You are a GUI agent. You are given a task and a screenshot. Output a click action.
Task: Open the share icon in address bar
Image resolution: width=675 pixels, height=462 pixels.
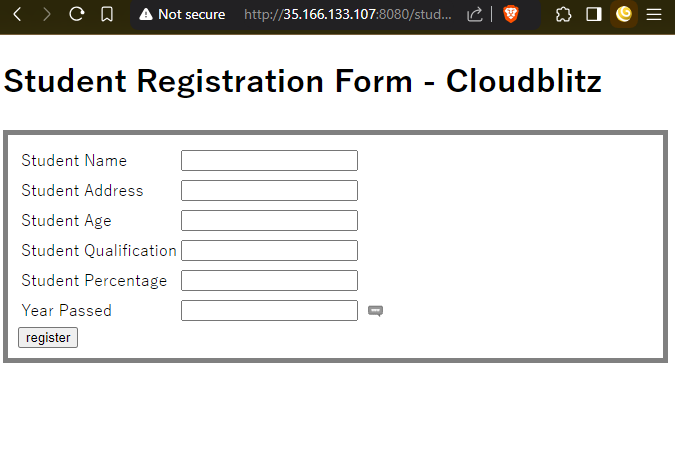coord(475,14)
